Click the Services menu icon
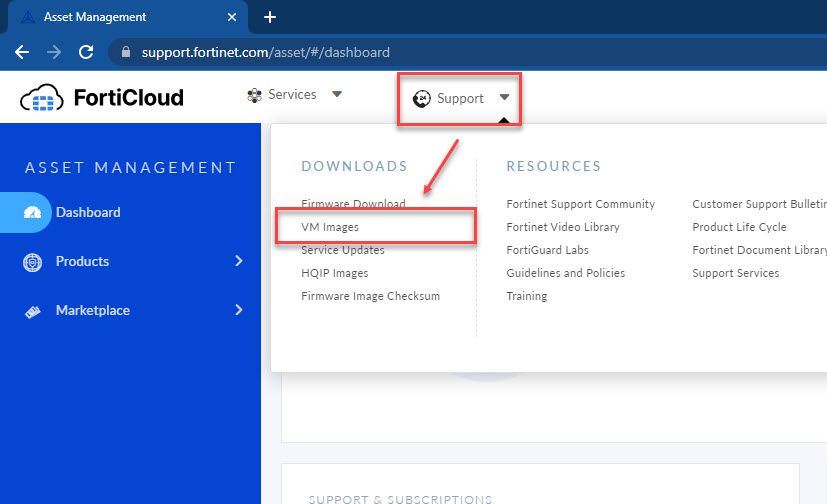The height and width of the screenshot is (504, 827). click(x=254, y=95)
